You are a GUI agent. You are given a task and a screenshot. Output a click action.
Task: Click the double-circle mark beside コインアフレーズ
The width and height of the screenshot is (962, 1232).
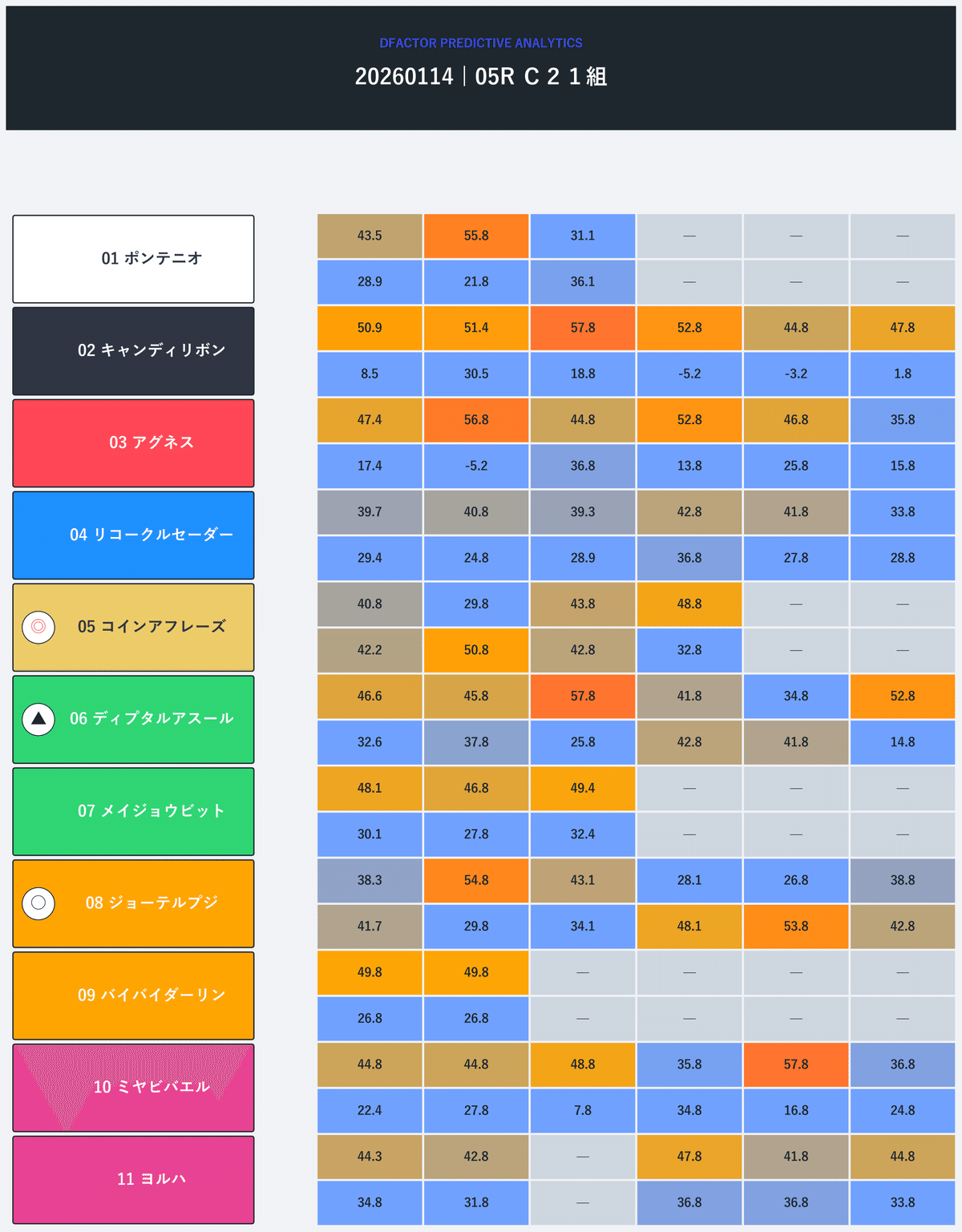[38, 627]
